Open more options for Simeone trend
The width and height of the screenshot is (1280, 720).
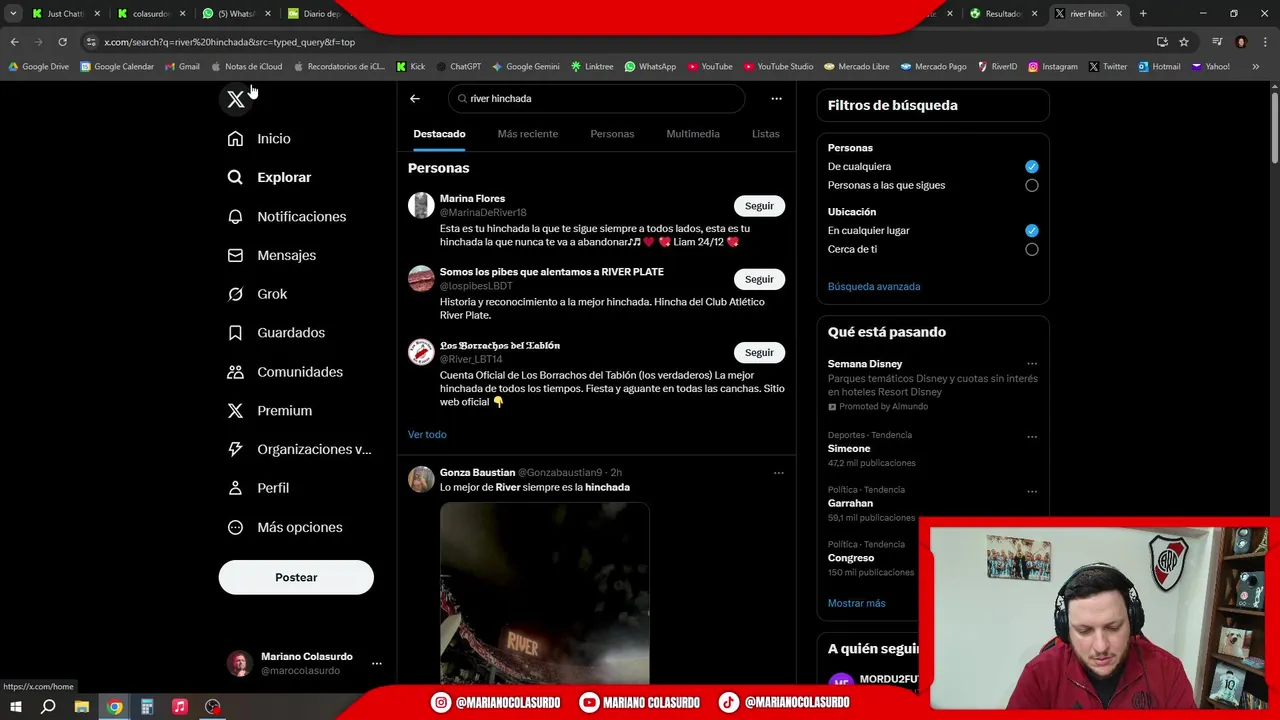click(1032, 437)
